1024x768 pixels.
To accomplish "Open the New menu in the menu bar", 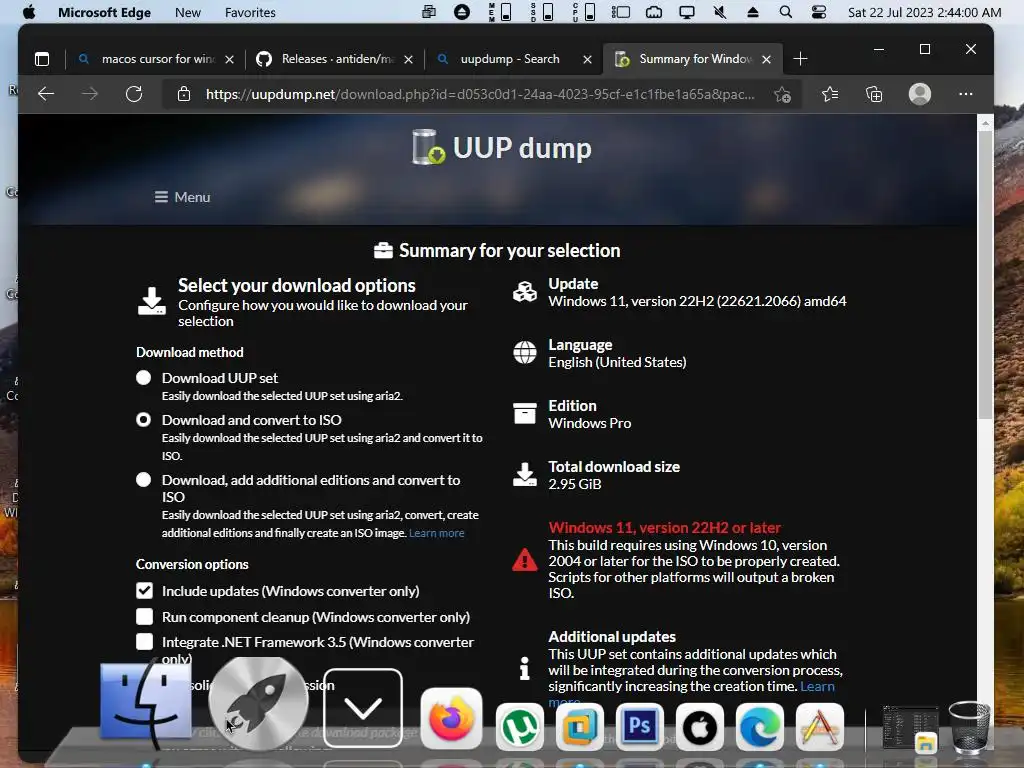I will pyautogui.click(x=187, y=12).
